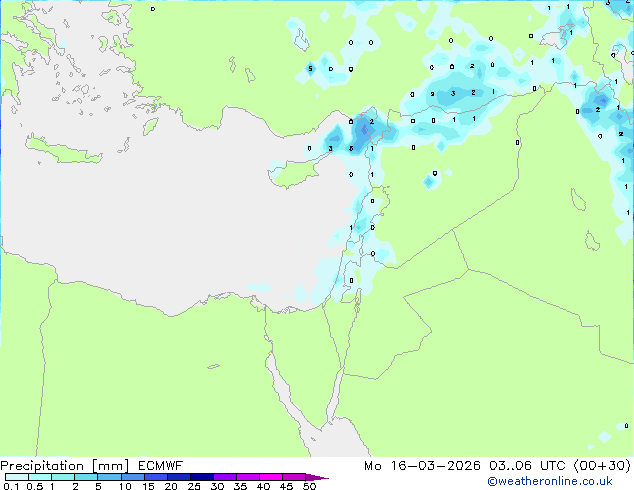Screen dimensions: 634x490
Task: Select the legend swatch between 20 and 25
Action: click(x=178, y=477)
